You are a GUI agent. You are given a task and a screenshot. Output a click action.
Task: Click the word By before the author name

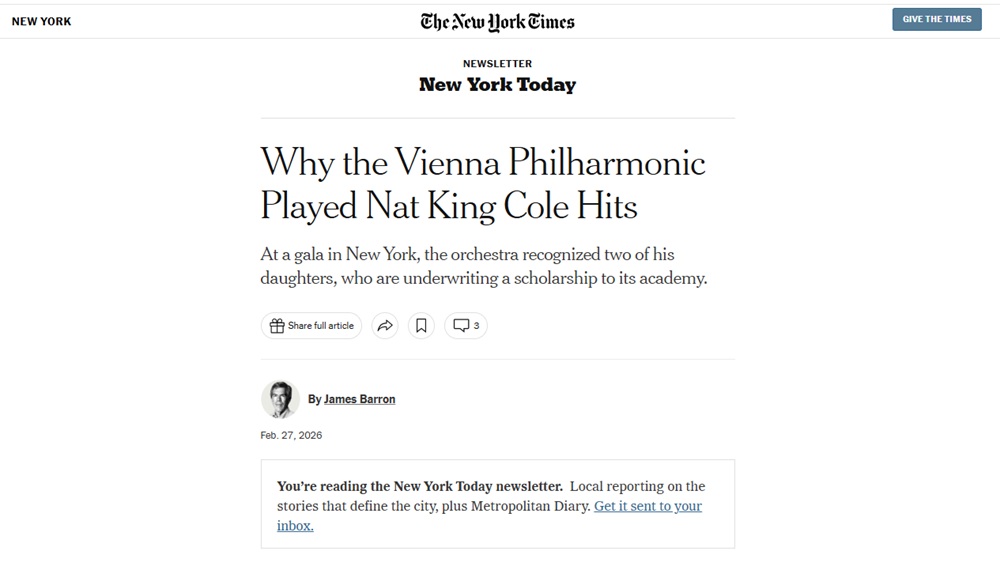click(314, 399)
